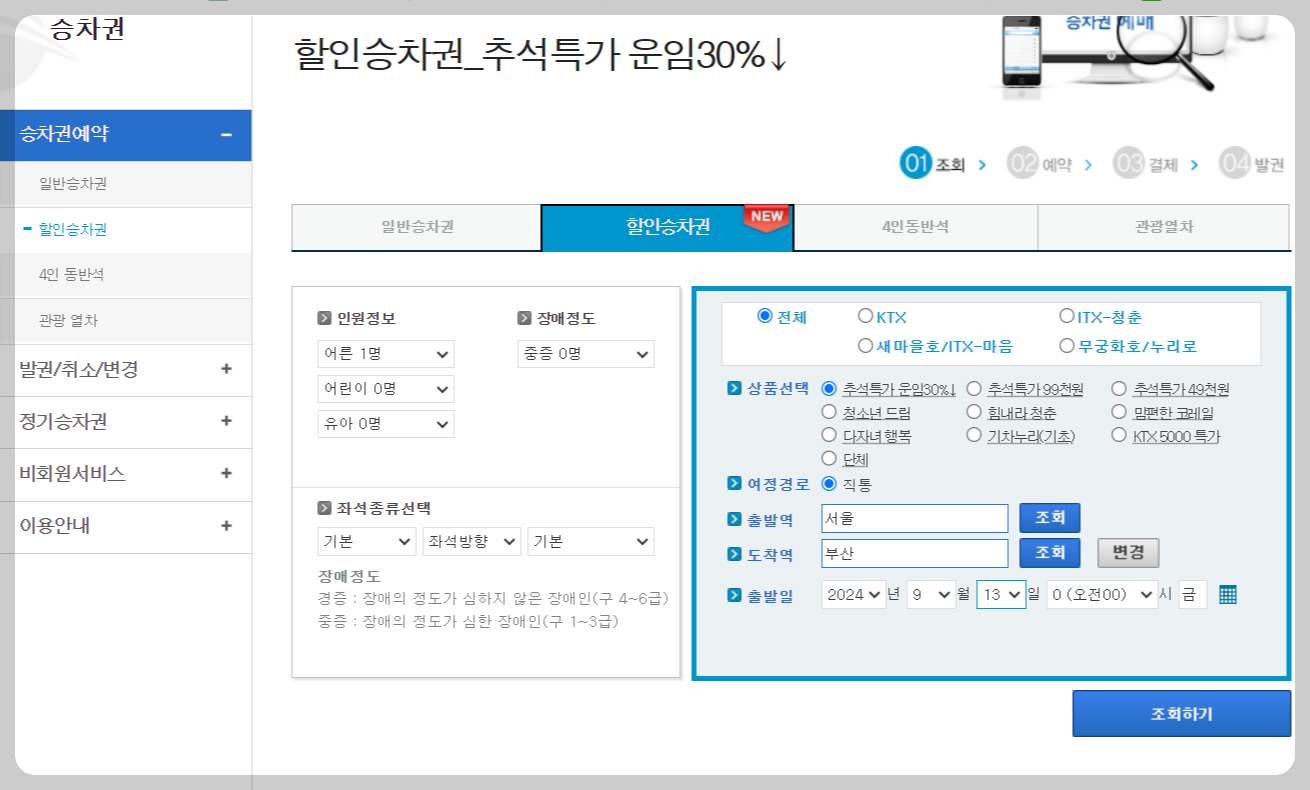Open the day dropdown showing 13
Image resolution: width=1310 pixels, height=790 pixels.
[1002, 594]
